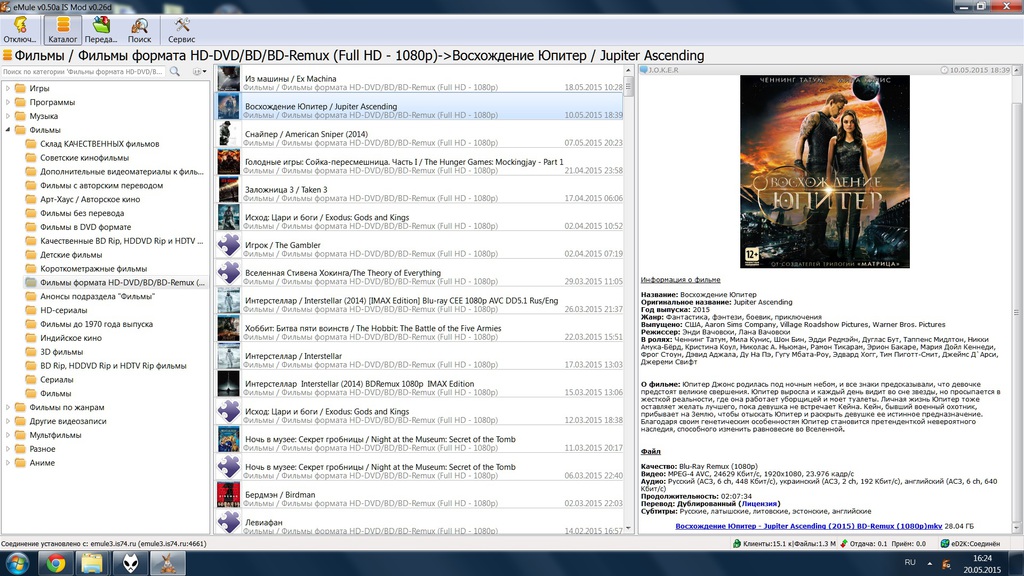
Task: Show hidden system tray icons
Action: click(x=929, y=563)
